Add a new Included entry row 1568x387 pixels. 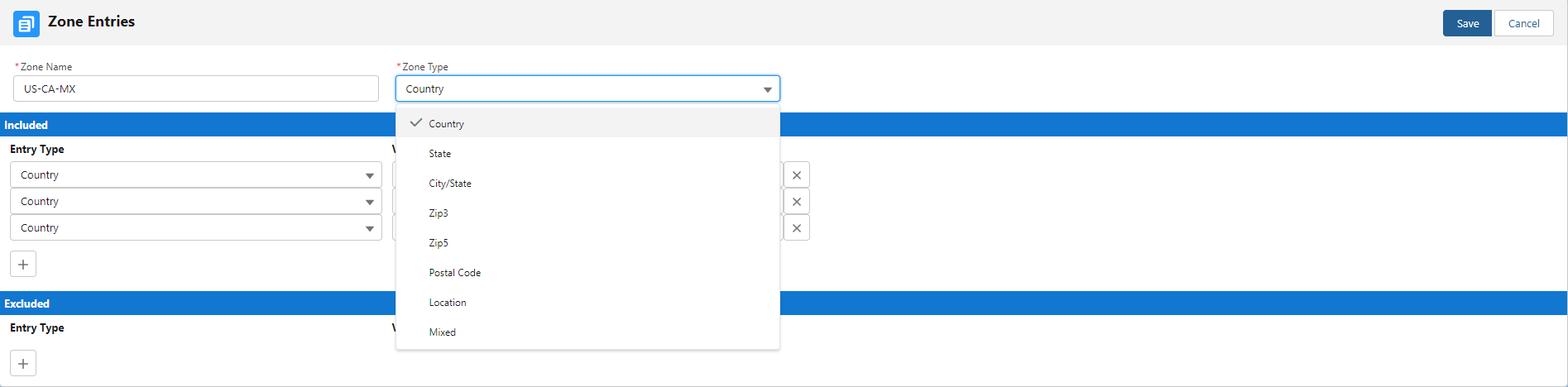pyautogui.click(x=23, y=265)
